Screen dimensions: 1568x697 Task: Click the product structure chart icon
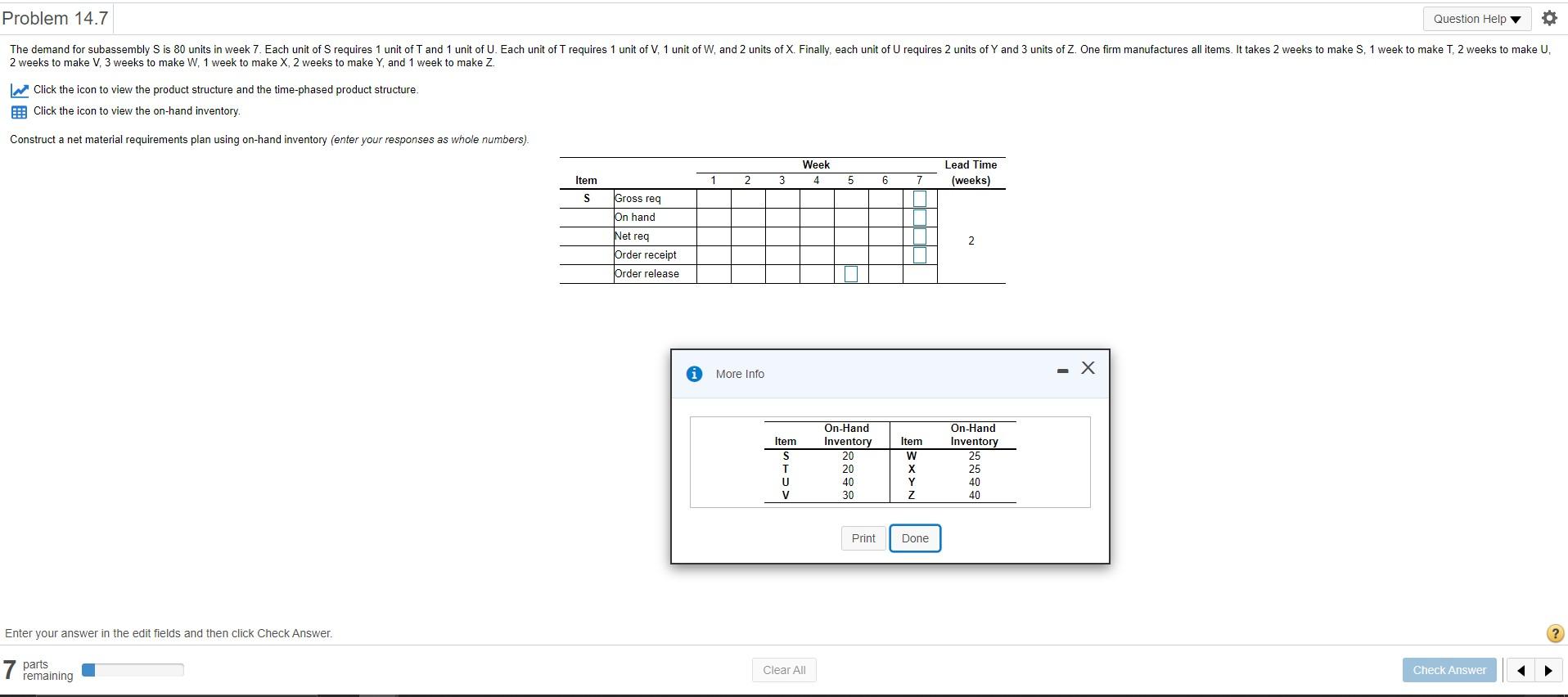coord(20,90)
